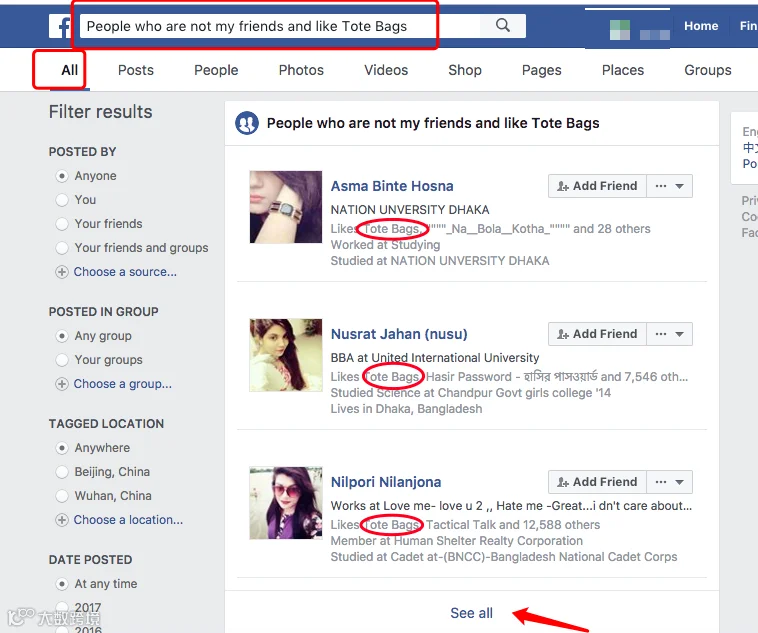Click the search magnifier icon

[503, 26]
